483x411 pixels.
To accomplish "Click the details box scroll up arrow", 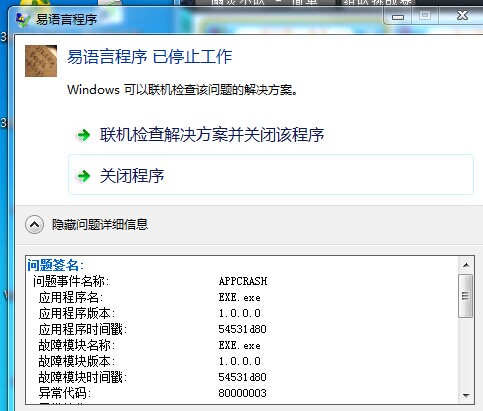I will click(466, 265).
